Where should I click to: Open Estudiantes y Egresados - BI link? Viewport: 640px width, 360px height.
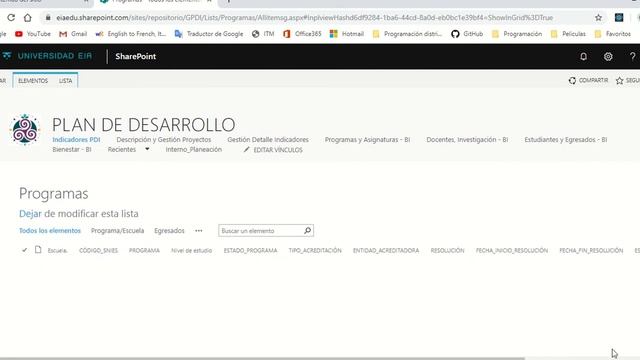pos(566,140)
